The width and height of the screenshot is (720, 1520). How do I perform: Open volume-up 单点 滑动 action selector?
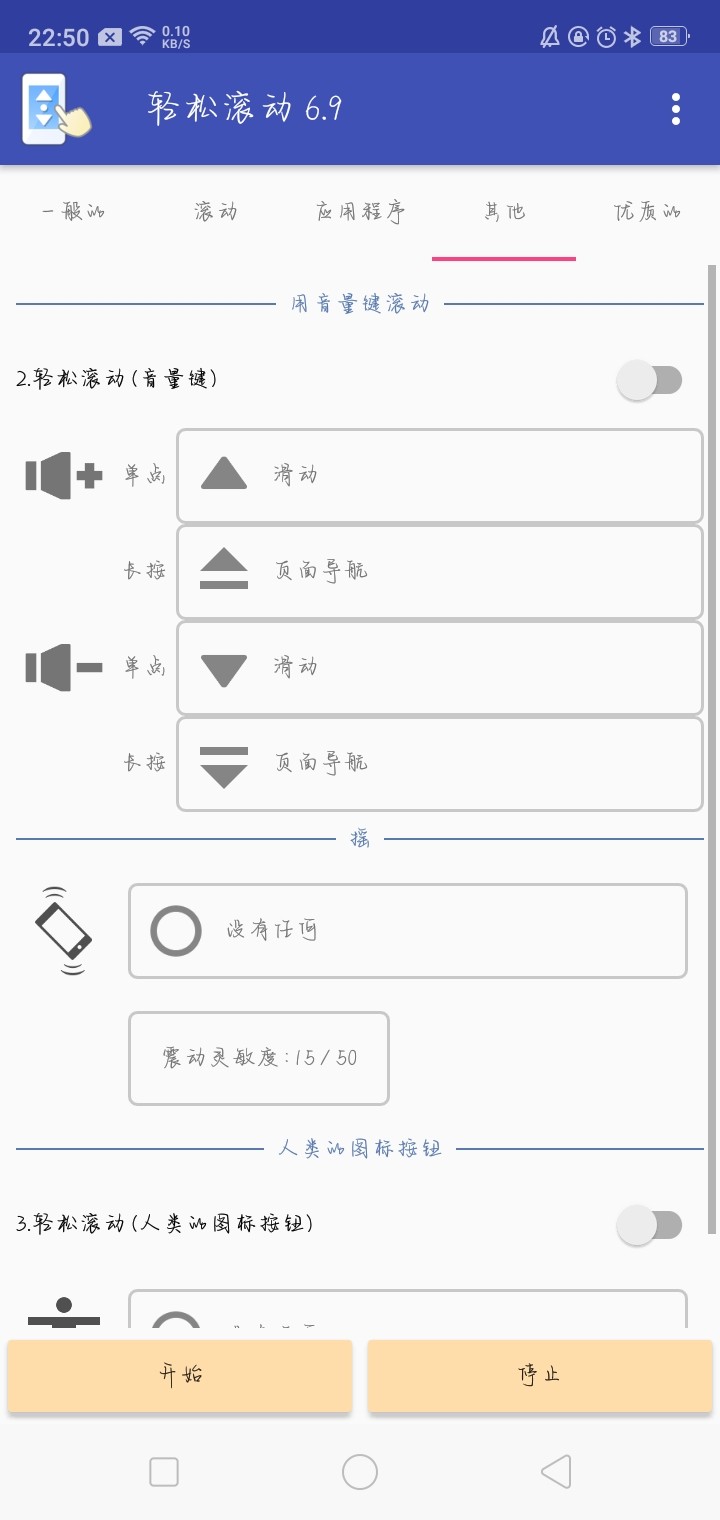[440, 476]
